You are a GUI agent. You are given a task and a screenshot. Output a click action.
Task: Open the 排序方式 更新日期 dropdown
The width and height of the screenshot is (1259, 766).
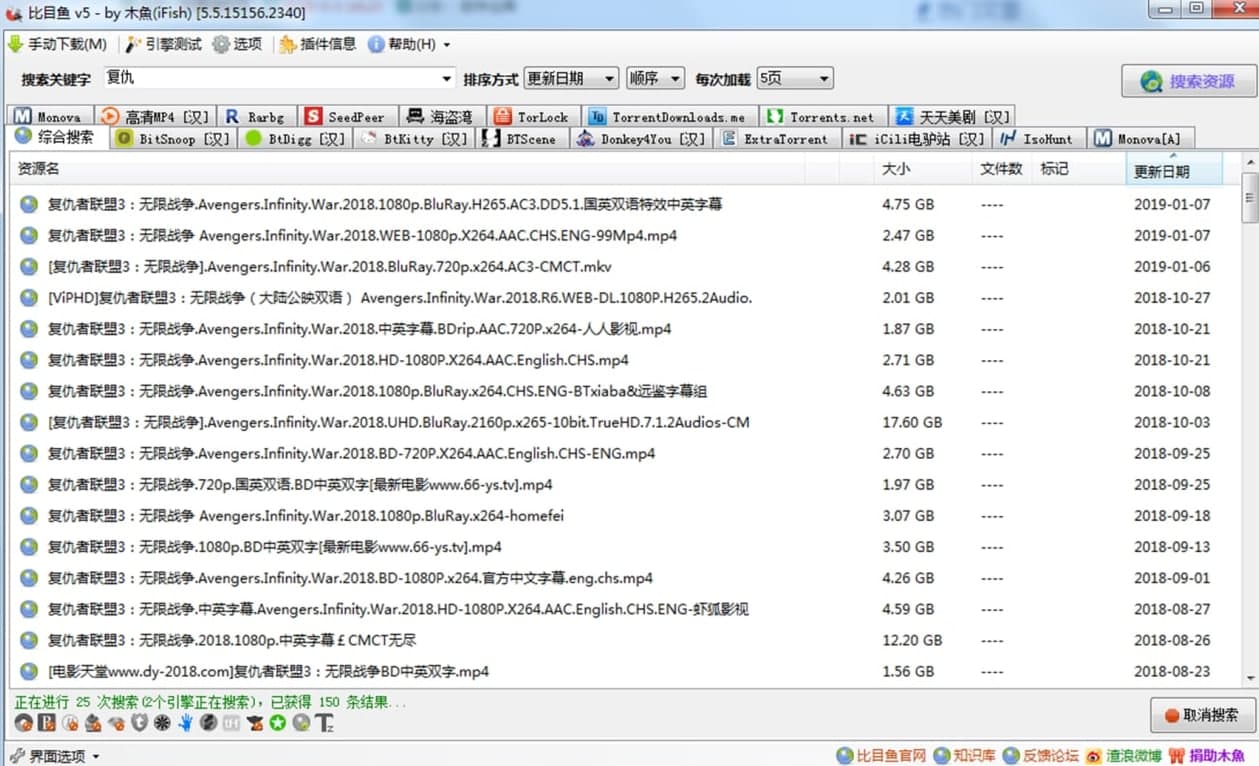point(571,78)
